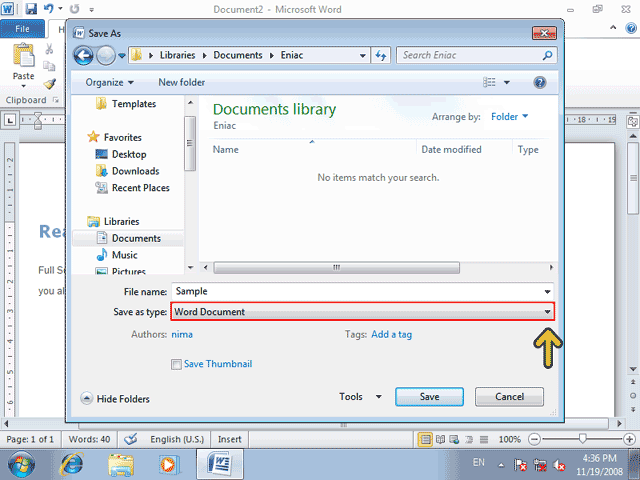Toggle Insert mode in the status bar

coord(229,440)
